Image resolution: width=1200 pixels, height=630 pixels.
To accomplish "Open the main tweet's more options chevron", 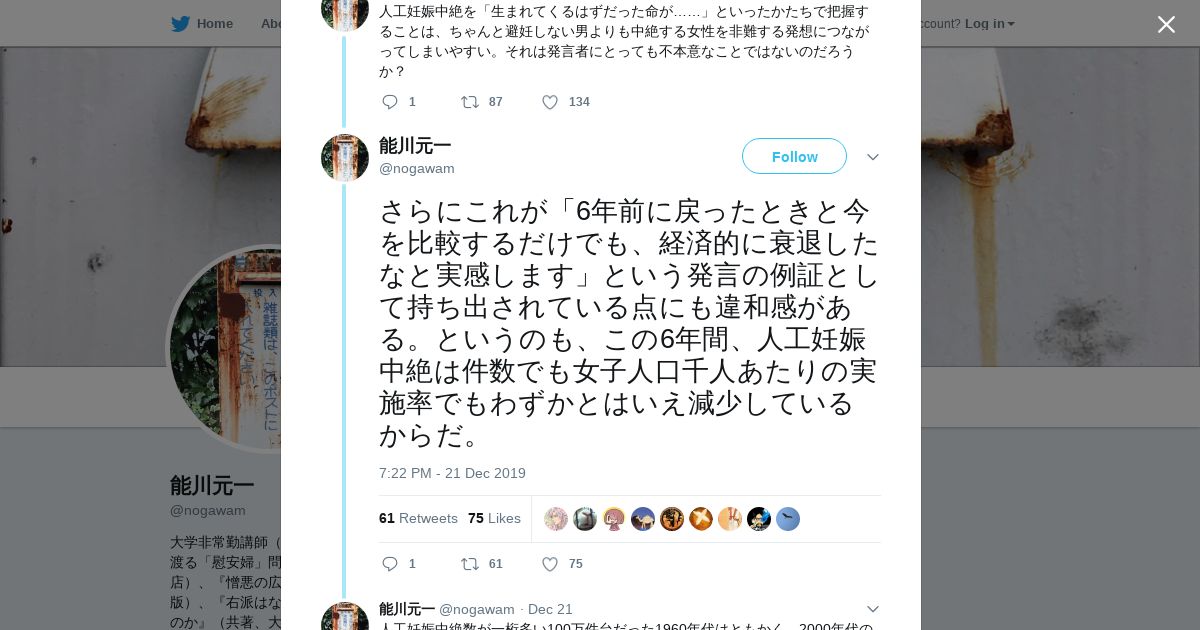I will [872, 157].
